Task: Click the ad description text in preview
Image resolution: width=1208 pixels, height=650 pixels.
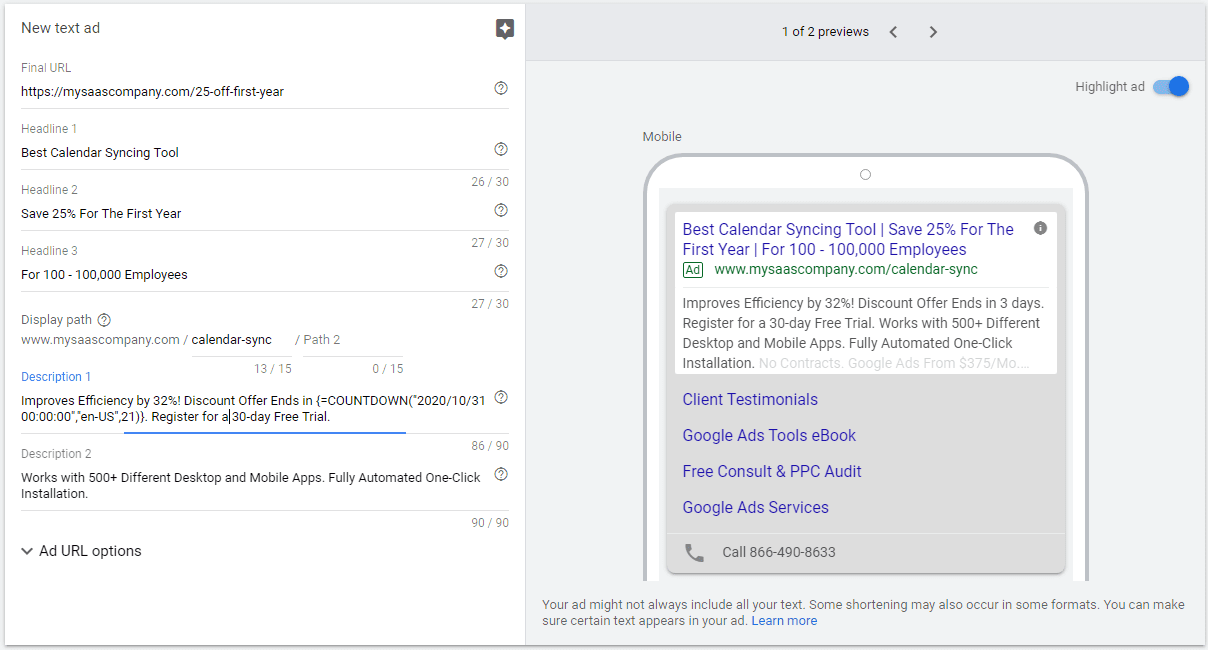Action: point(862,332)
